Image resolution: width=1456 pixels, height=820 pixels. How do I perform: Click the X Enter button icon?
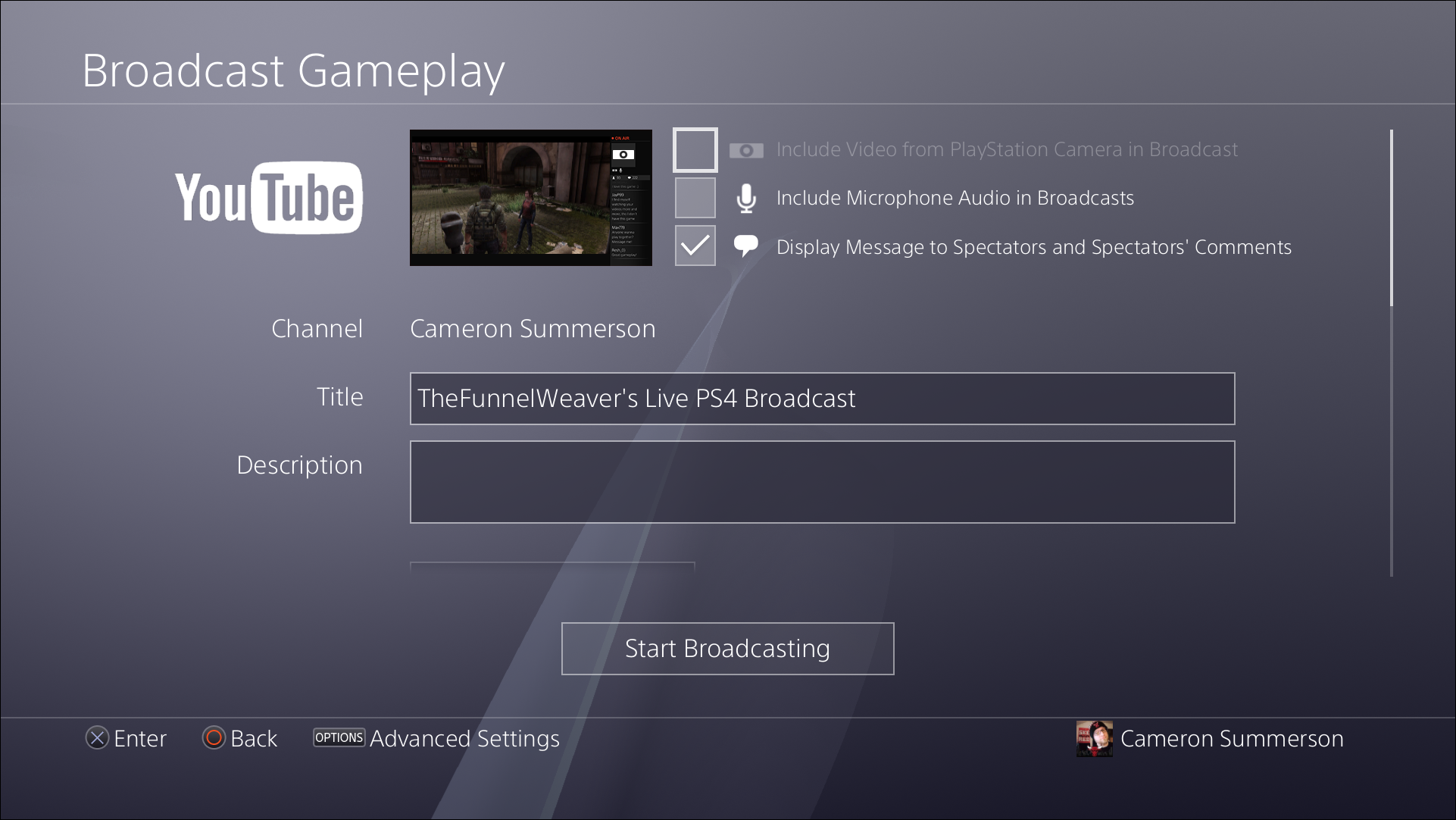coord(97,738)
